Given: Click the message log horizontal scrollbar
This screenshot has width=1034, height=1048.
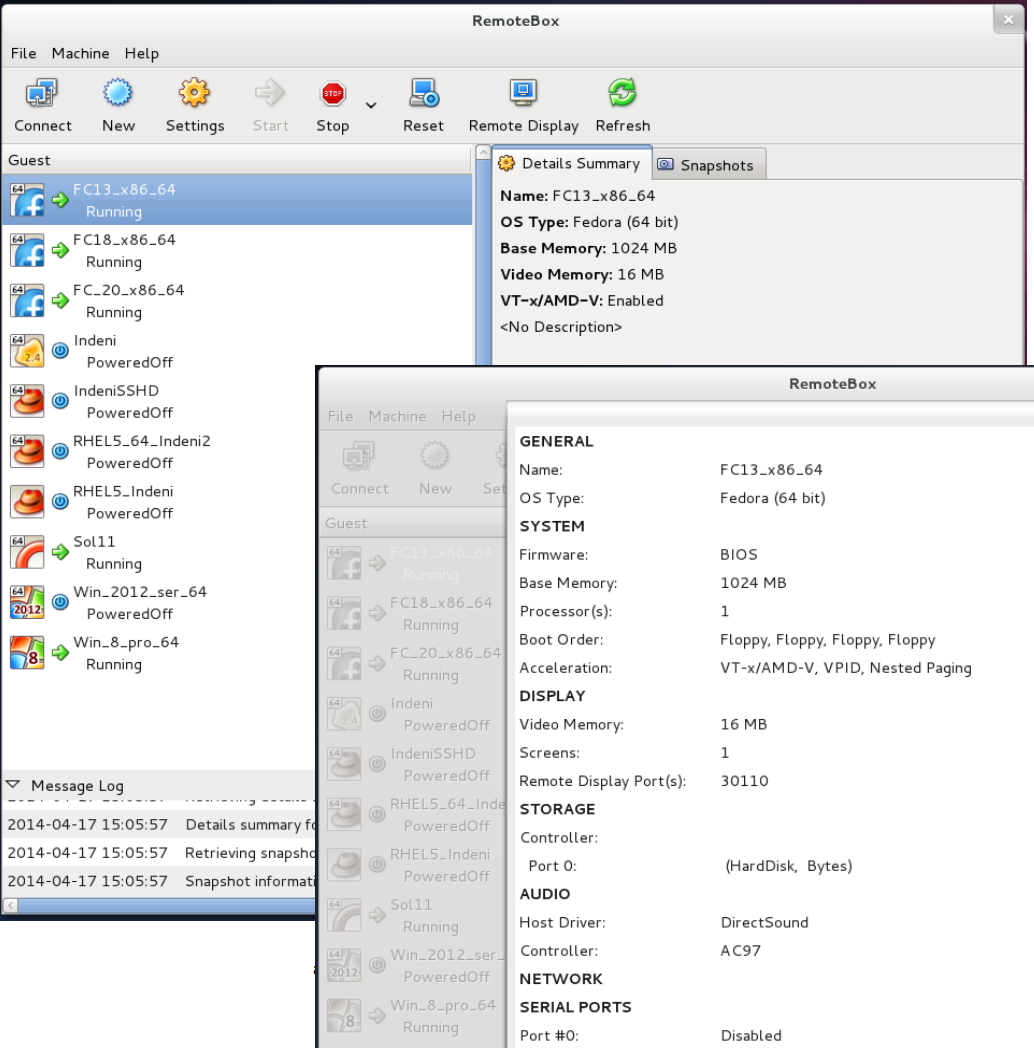Looking at the screenshot, I should (x=160, y=905).
